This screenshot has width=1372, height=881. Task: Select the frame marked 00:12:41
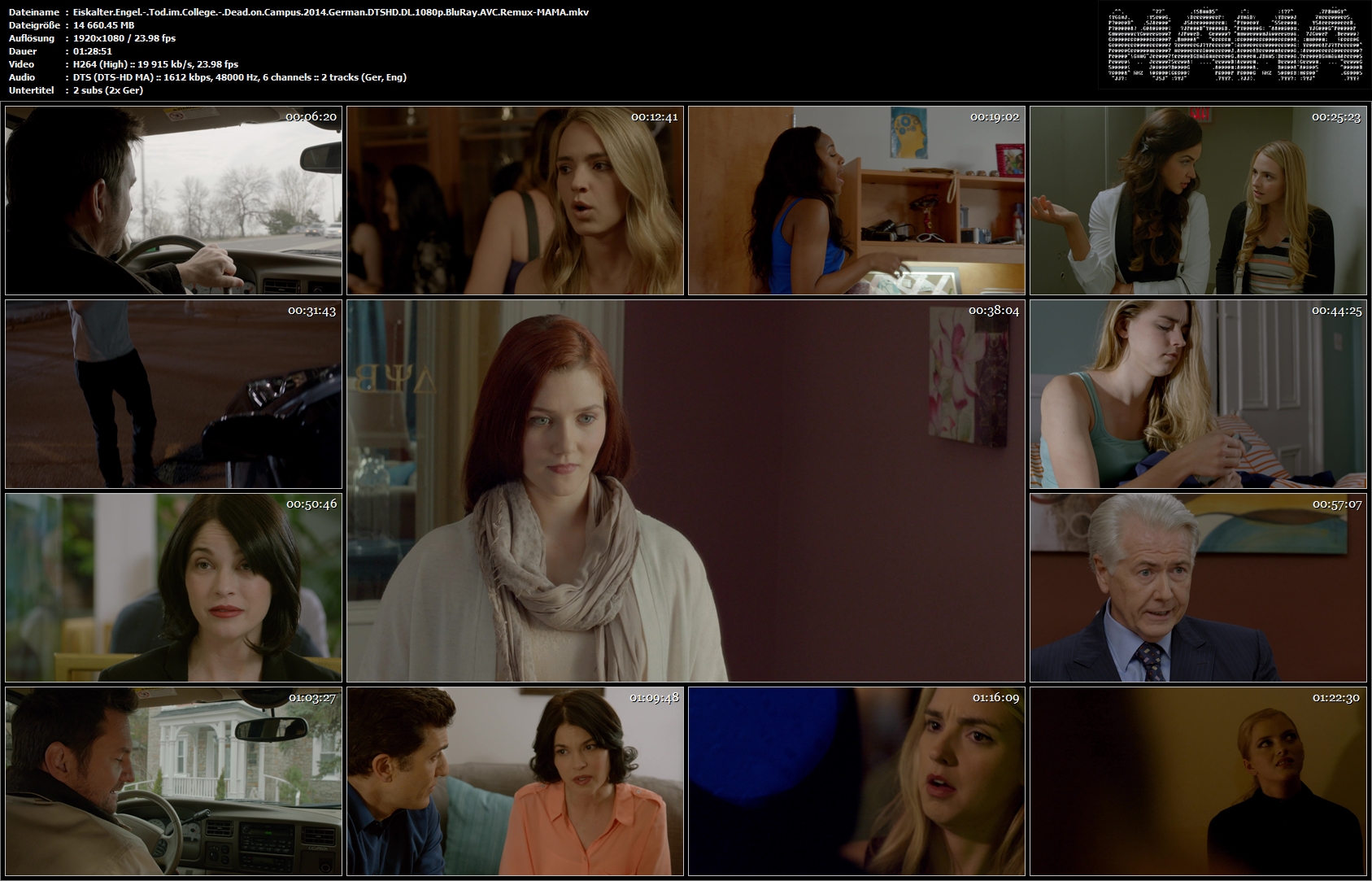tap(515, 200)
